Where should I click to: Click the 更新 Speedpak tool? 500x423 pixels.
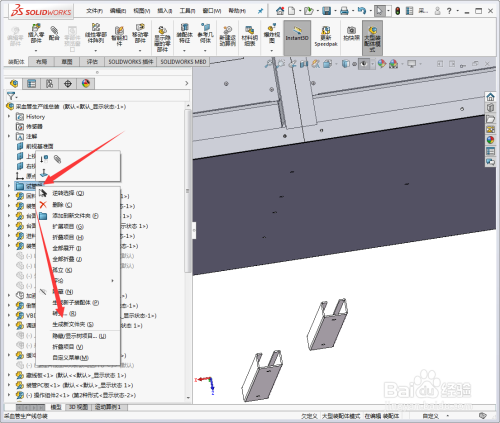(x=326, y=36)
